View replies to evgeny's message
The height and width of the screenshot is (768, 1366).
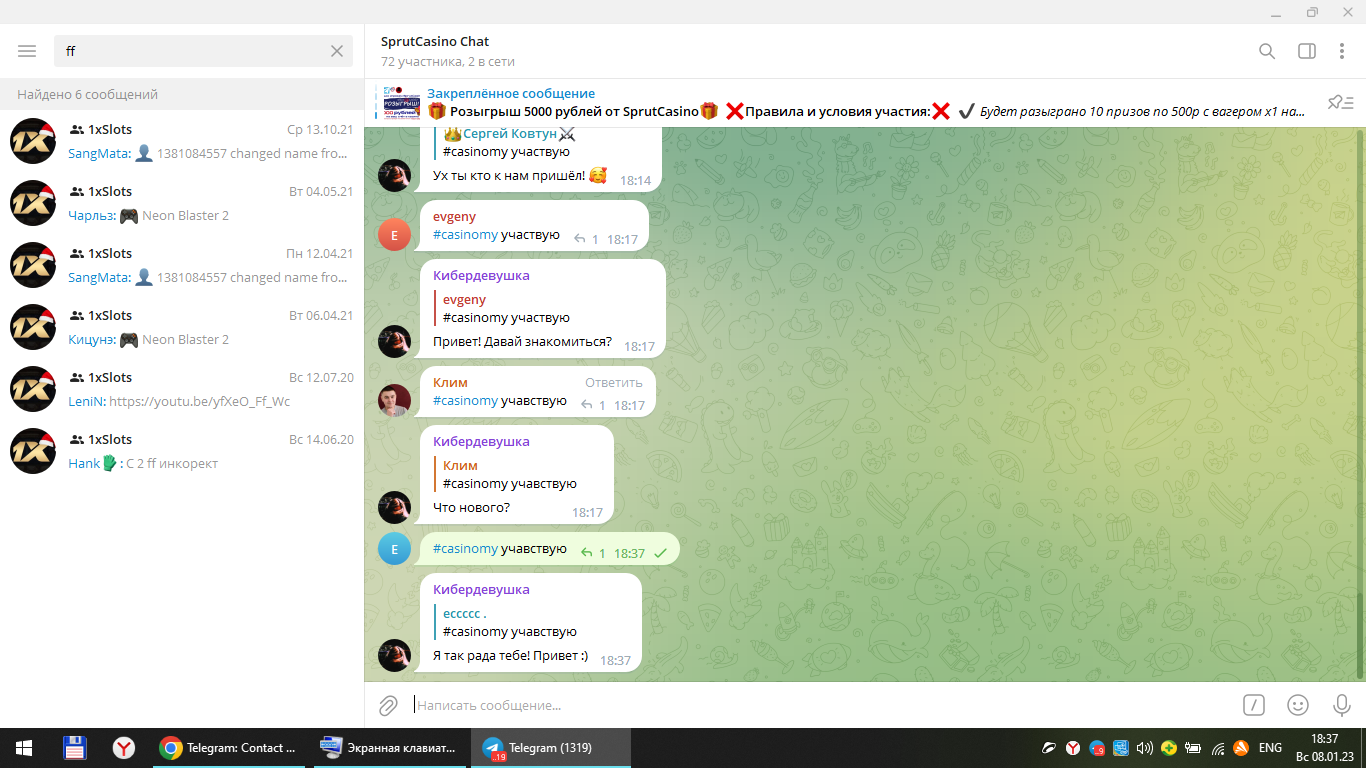586,239
